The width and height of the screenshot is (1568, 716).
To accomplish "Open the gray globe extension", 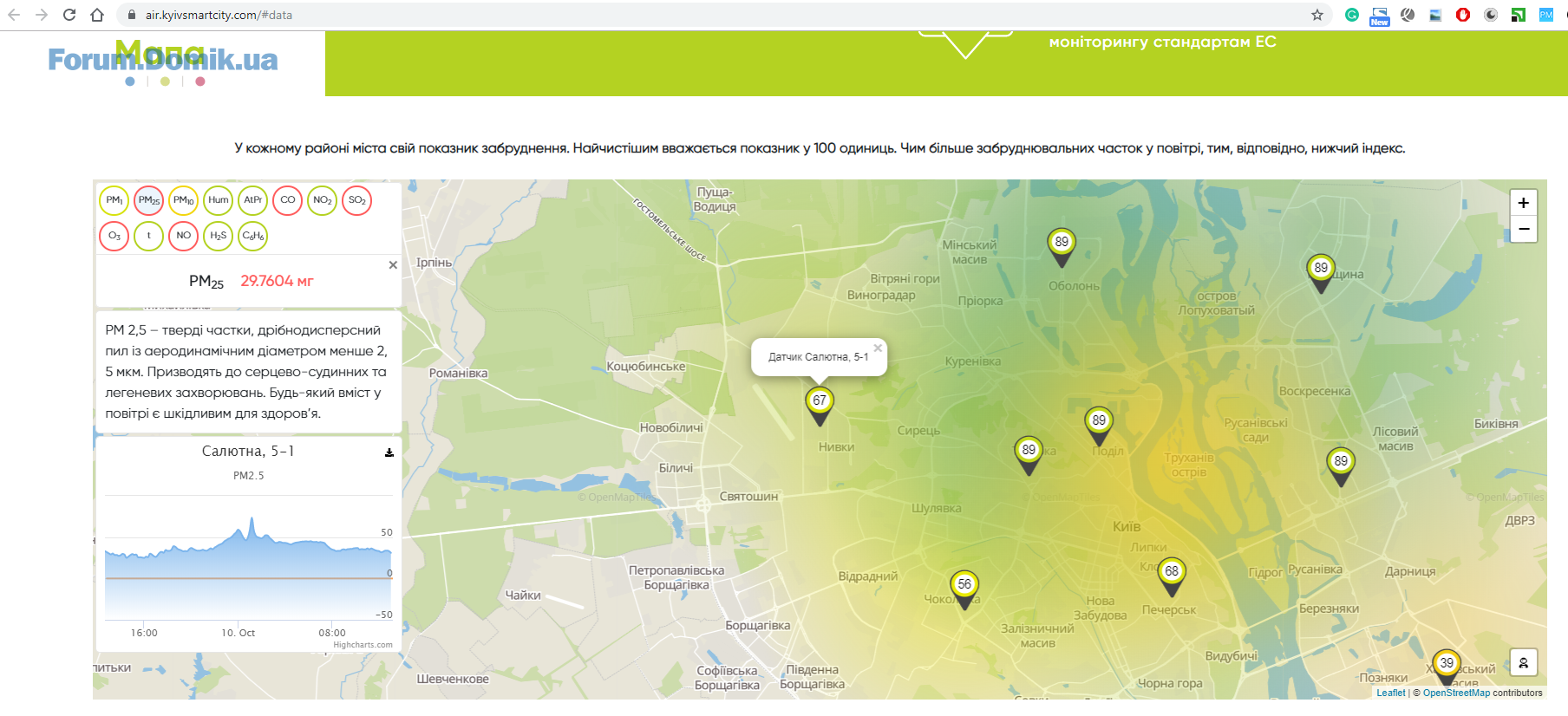I will [x=1408, y=15].
